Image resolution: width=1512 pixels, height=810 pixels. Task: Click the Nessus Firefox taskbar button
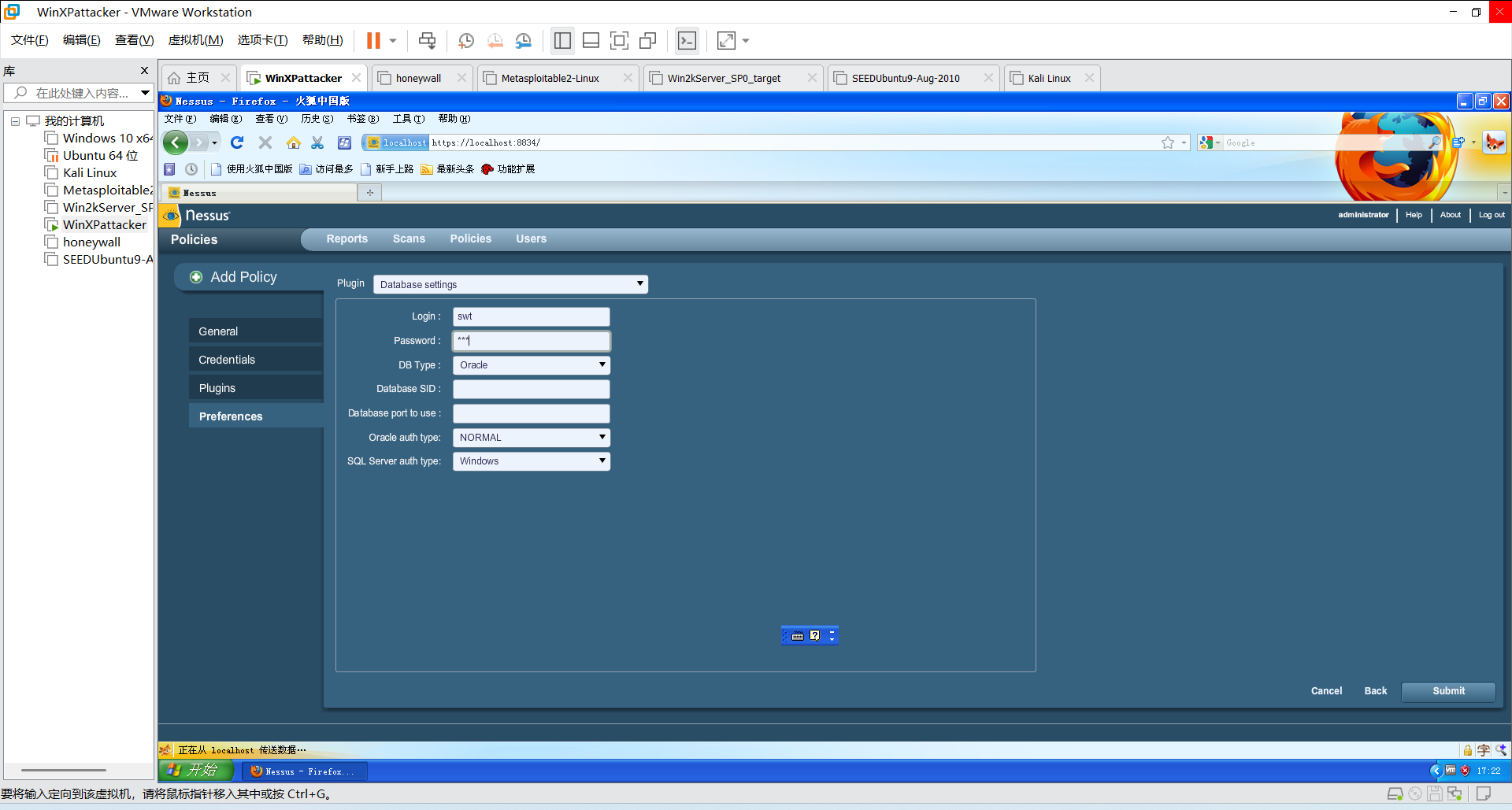click(x=305, y=771)
